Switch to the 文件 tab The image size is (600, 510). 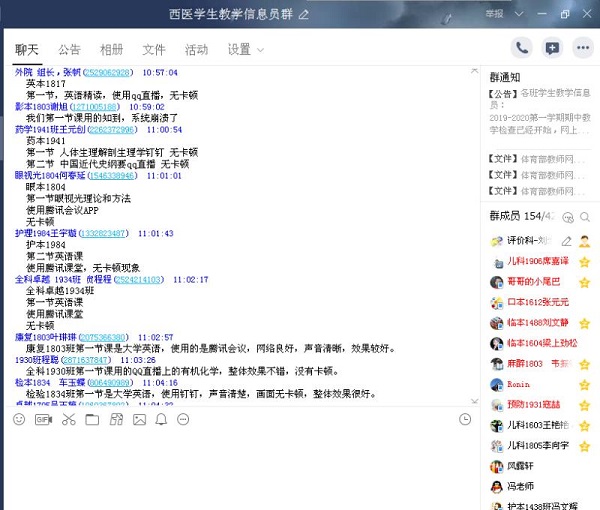(154, 49)
